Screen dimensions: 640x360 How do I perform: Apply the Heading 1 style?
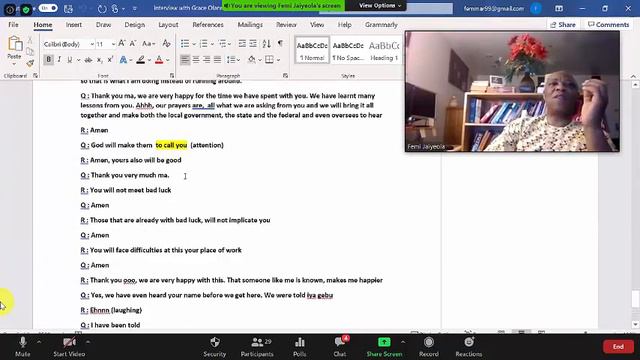(384, 51)
